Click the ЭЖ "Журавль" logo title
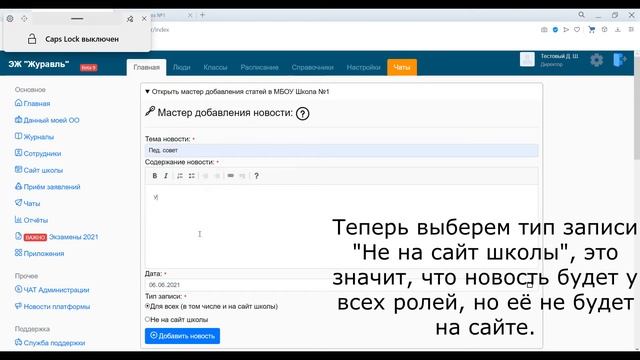This screenshot has height=360, width=640. point(39,64)
